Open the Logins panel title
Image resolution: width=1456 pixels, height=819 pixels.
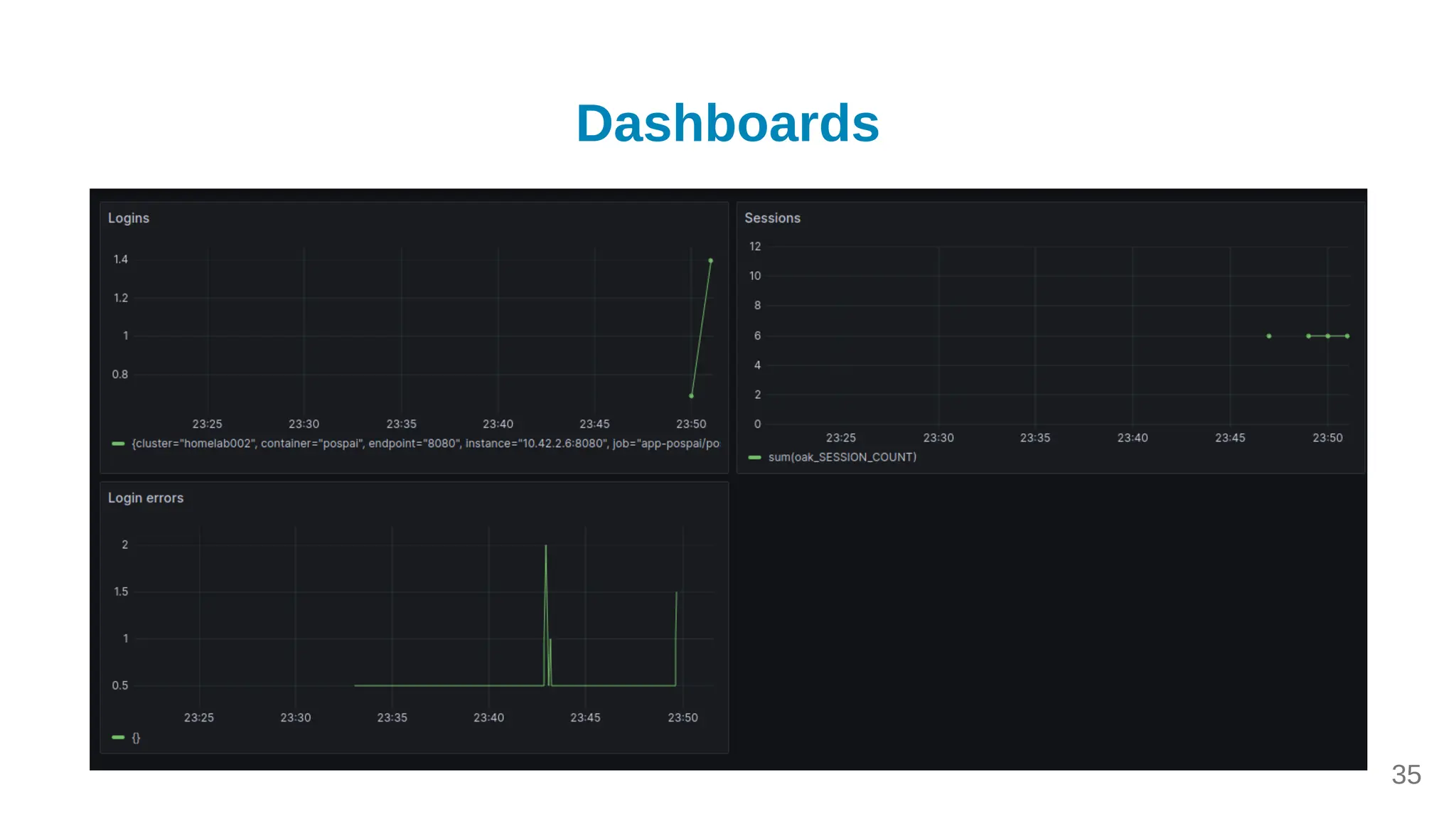tap(129, 218)
